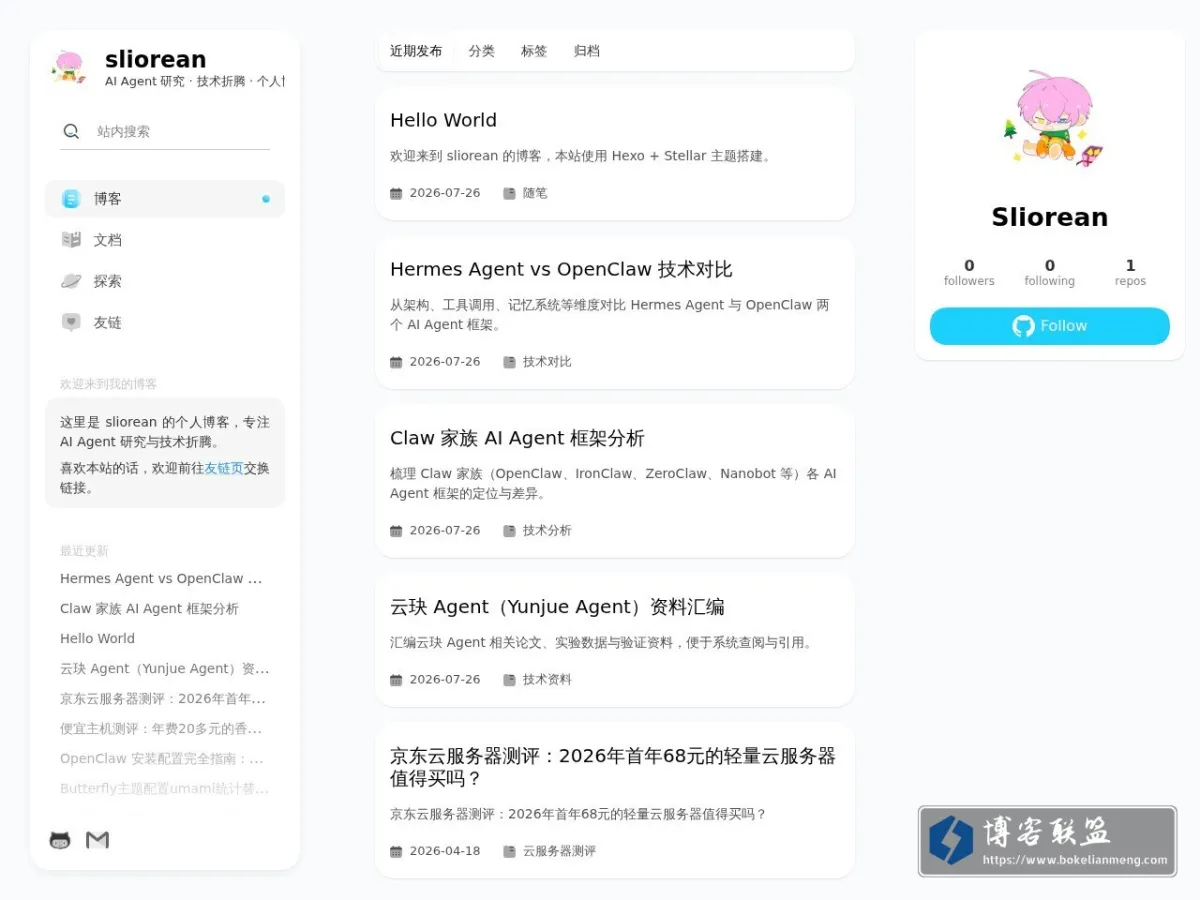Click the 技术资料 category label
This screenshot has height=900, width=1200.
[x=547, y=680]
